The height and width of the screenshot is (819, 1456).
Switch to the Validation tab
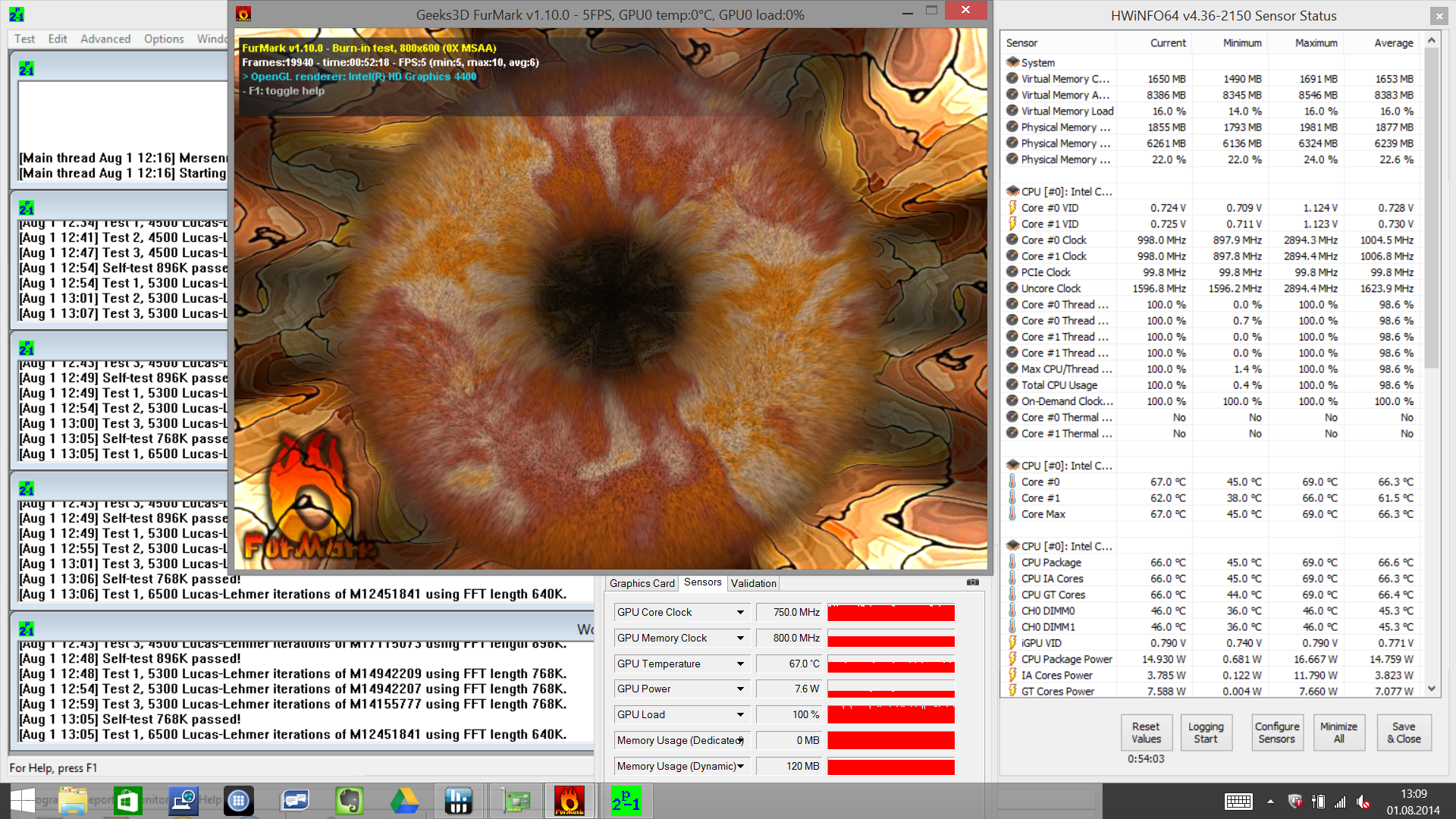(753, 583)
